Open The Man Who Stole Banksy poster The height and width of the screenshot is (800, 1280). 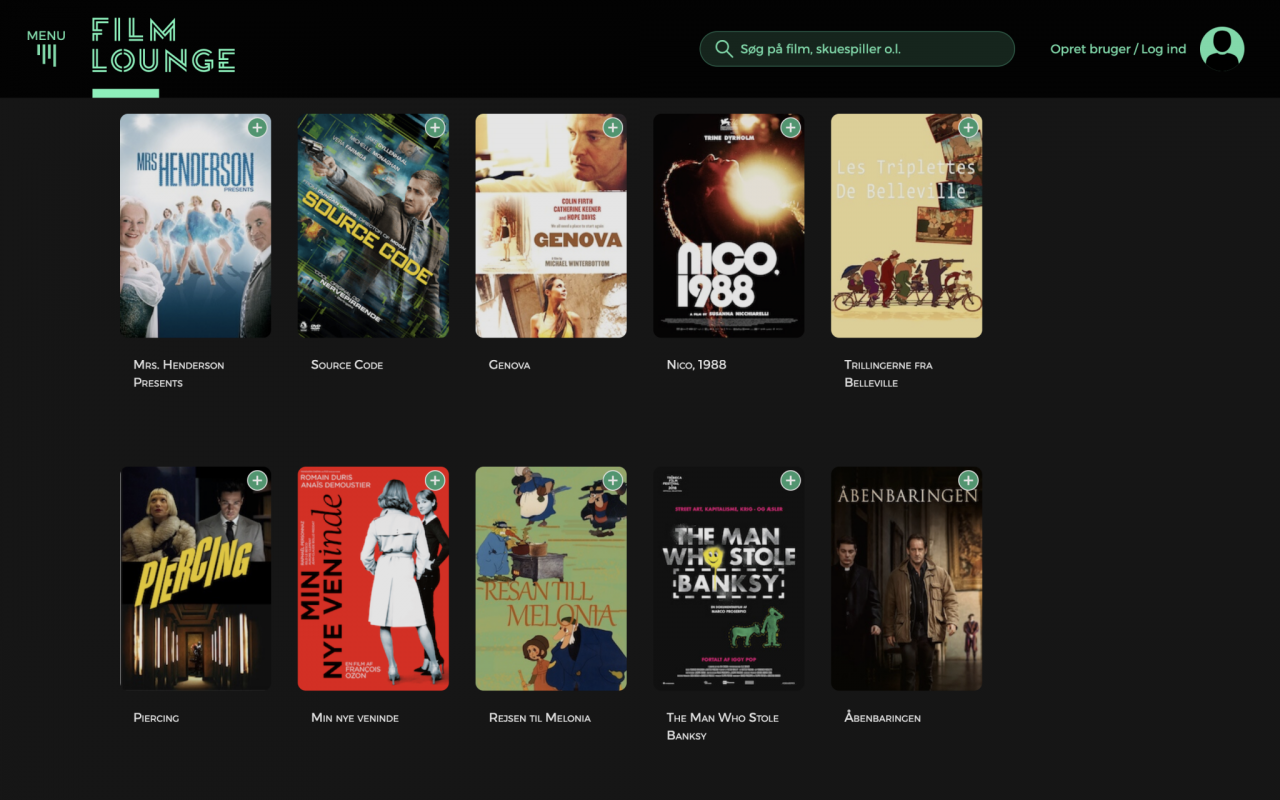pyautogui.click(x=729, y=579)
